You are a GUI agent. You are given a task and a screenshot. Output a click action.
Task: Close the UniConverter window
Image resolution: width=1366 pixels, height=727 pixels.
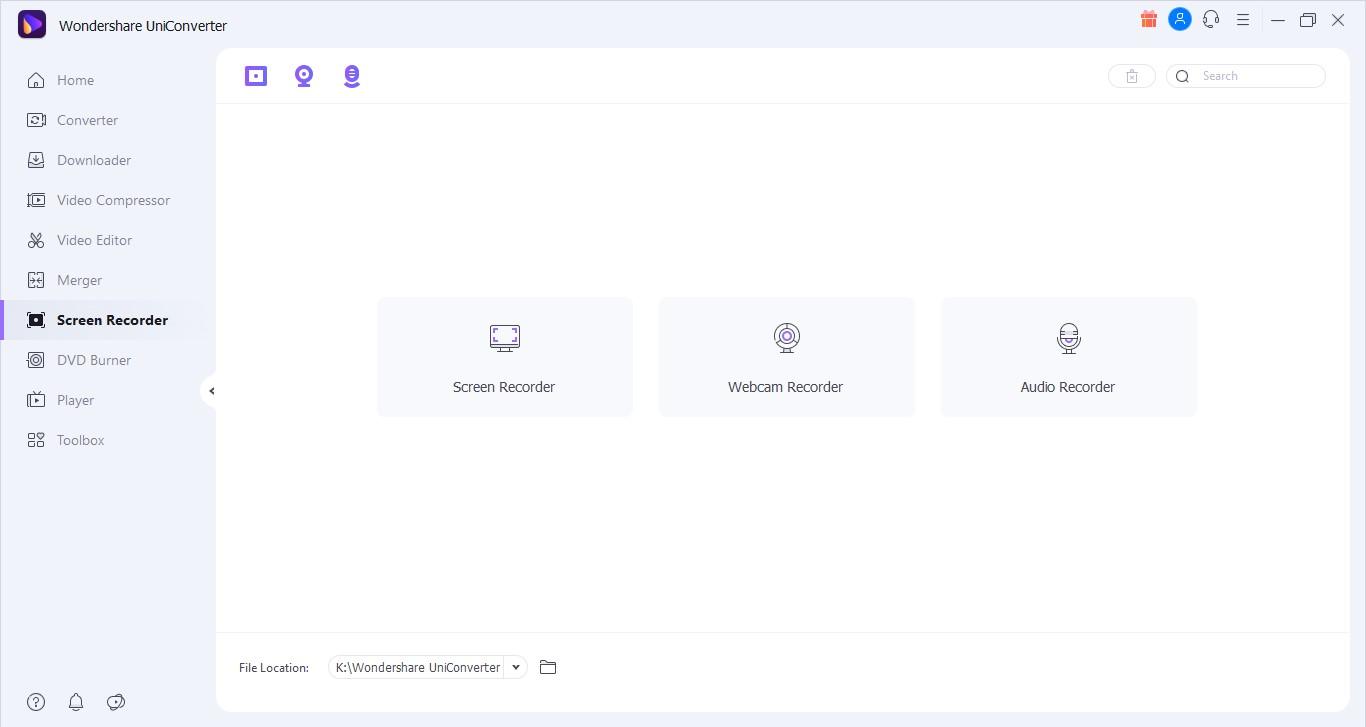[x=1338, y=20]
